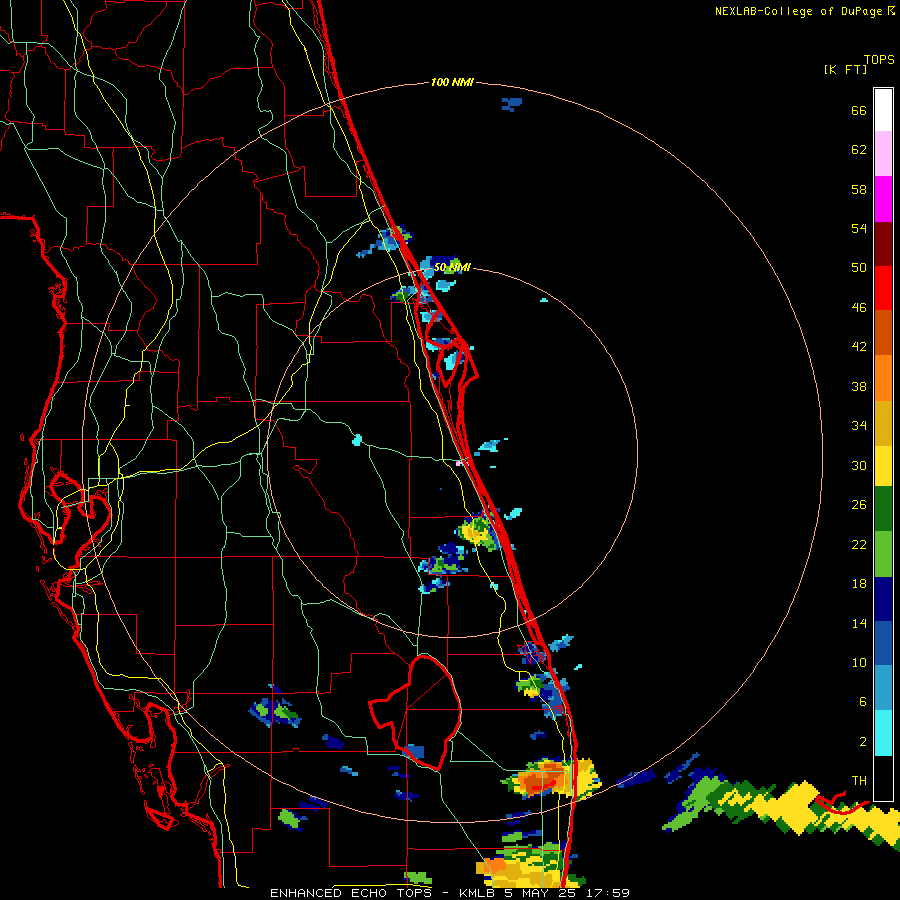Click the 30 legend value
Image resolution: width=900 pixels, height=900 pixels.
click(859, 465)
